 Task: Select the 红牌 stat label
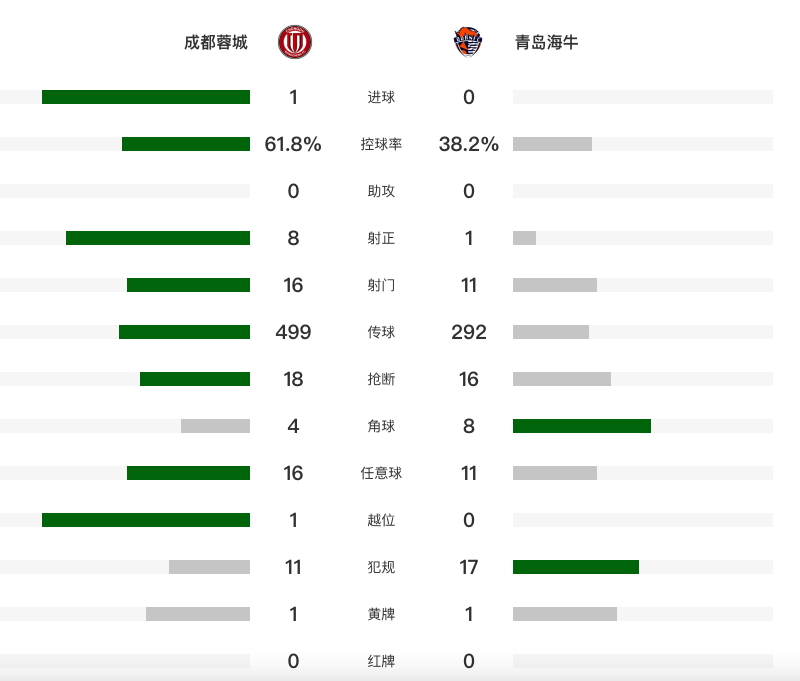coord(381,661)
